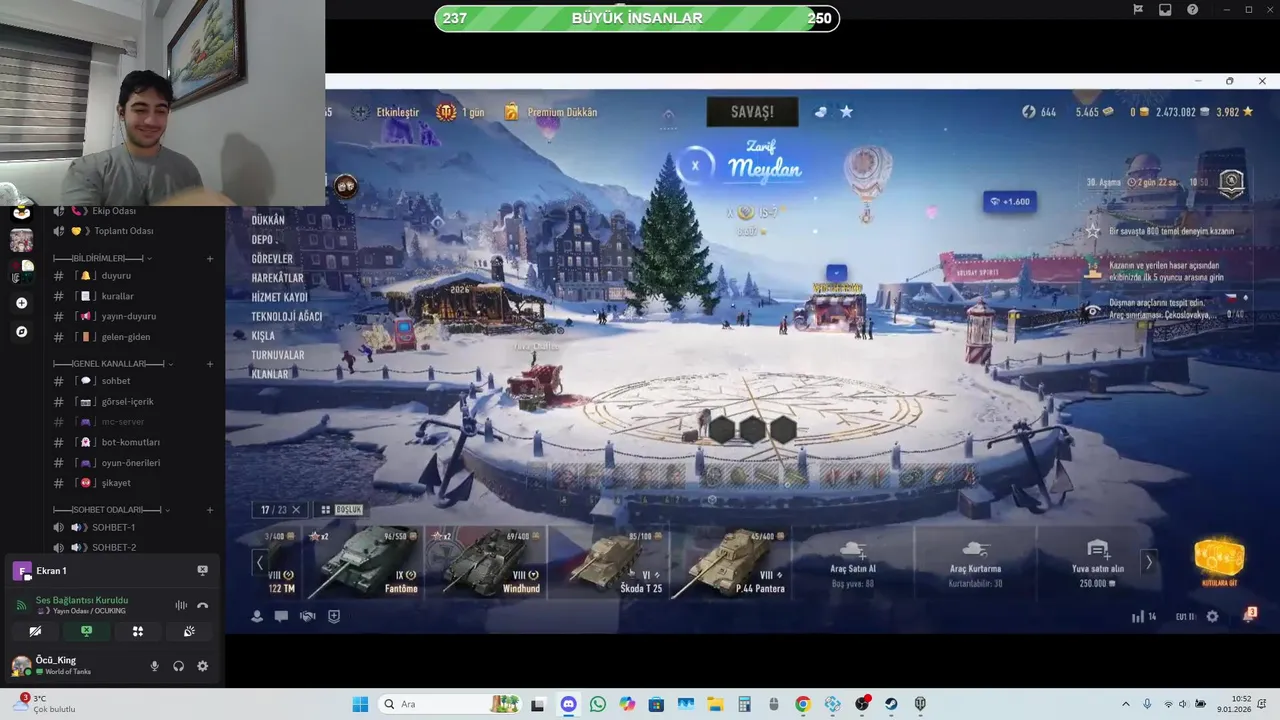
Task: Select battle mode star icon by SAVAŞ
Action: (x=846, y=112)
